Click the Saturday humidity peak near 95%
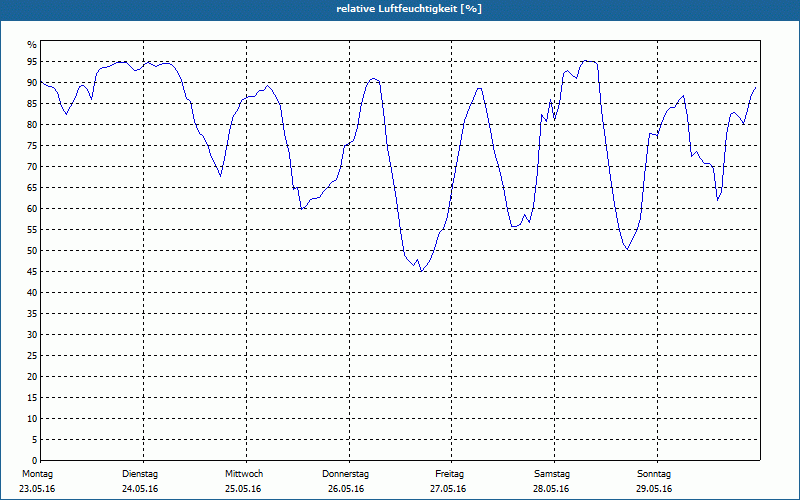The height and width of the screenshot is (500, 800). click(x=587, y=61)
